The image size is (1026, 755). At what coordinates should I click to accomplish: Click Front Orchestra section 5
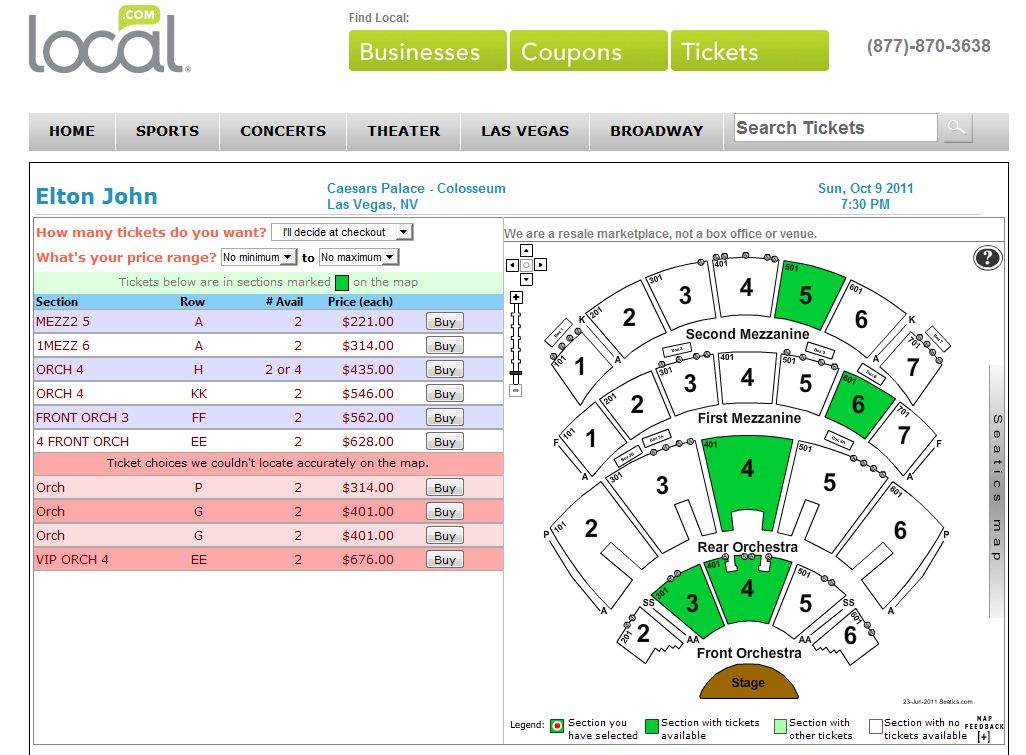point(806,603)
